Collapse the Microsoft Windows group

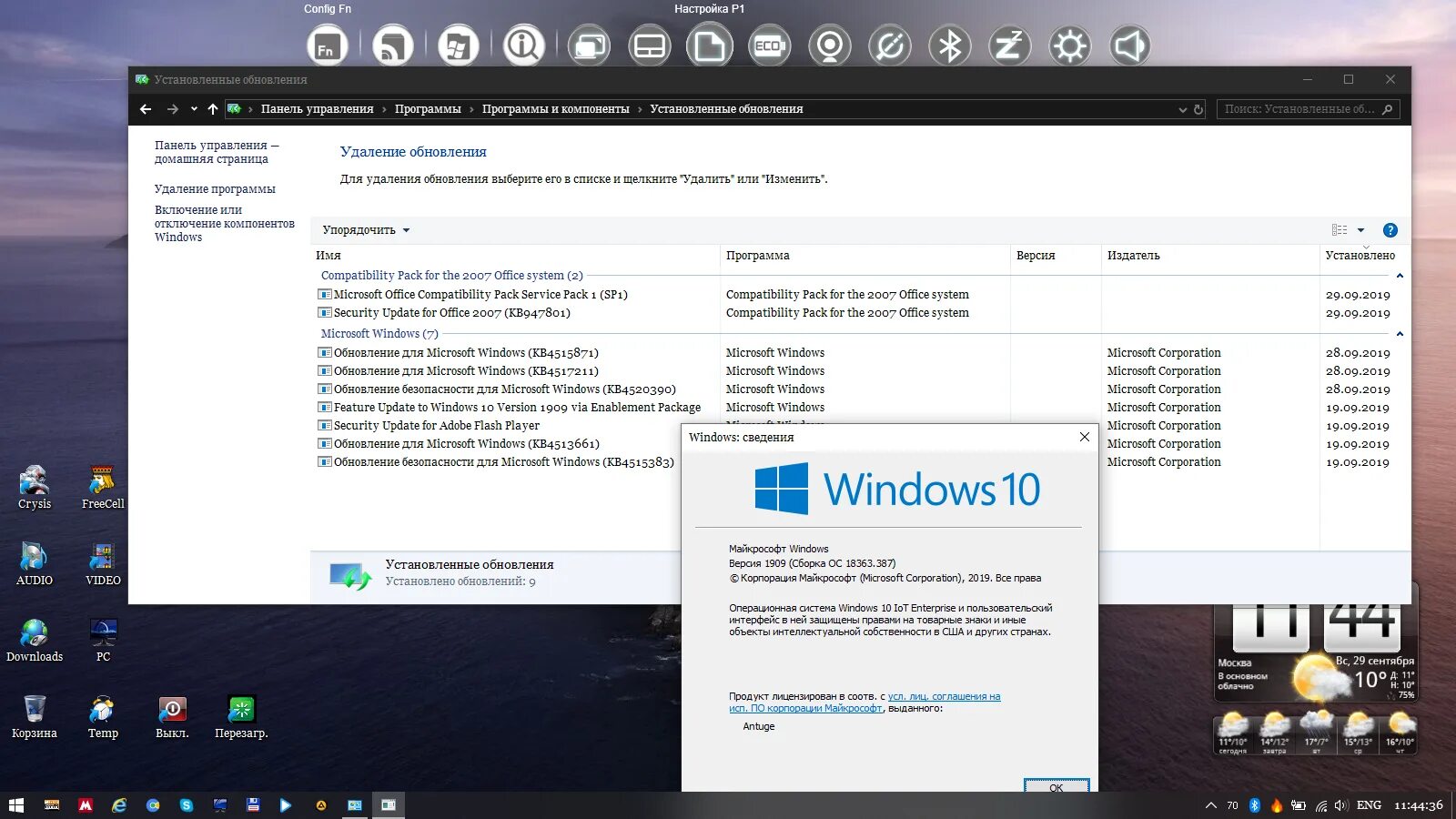coord(1400,334)
